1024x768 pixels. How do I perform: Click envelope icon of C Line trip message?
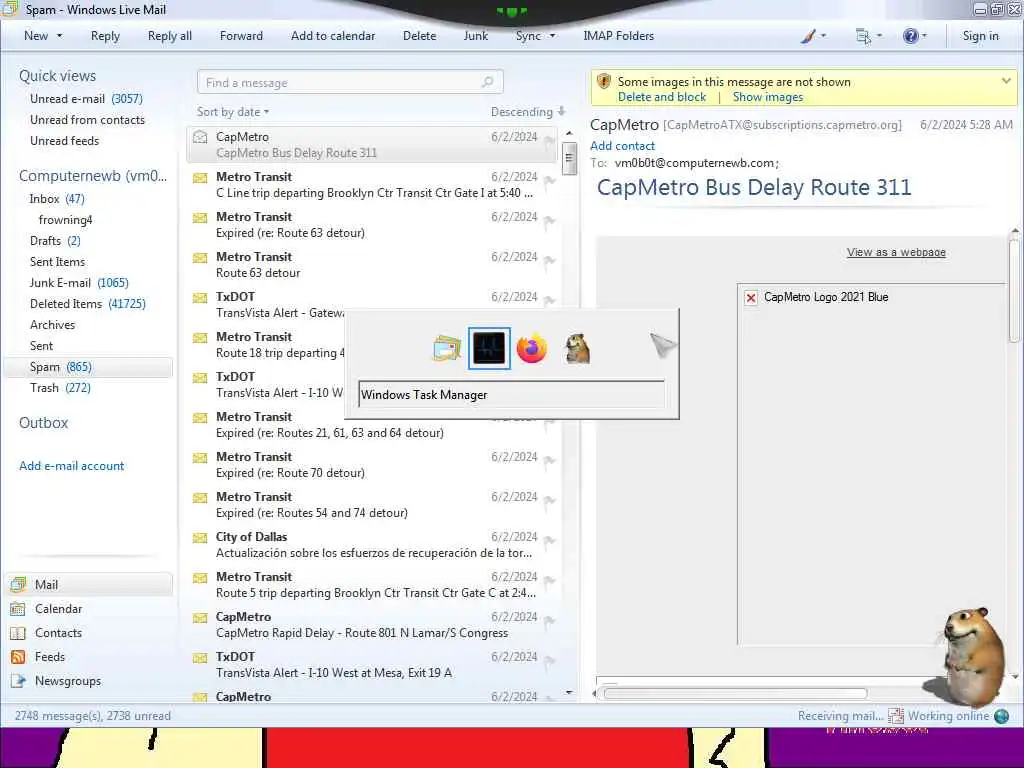click(x=200, y=178)
